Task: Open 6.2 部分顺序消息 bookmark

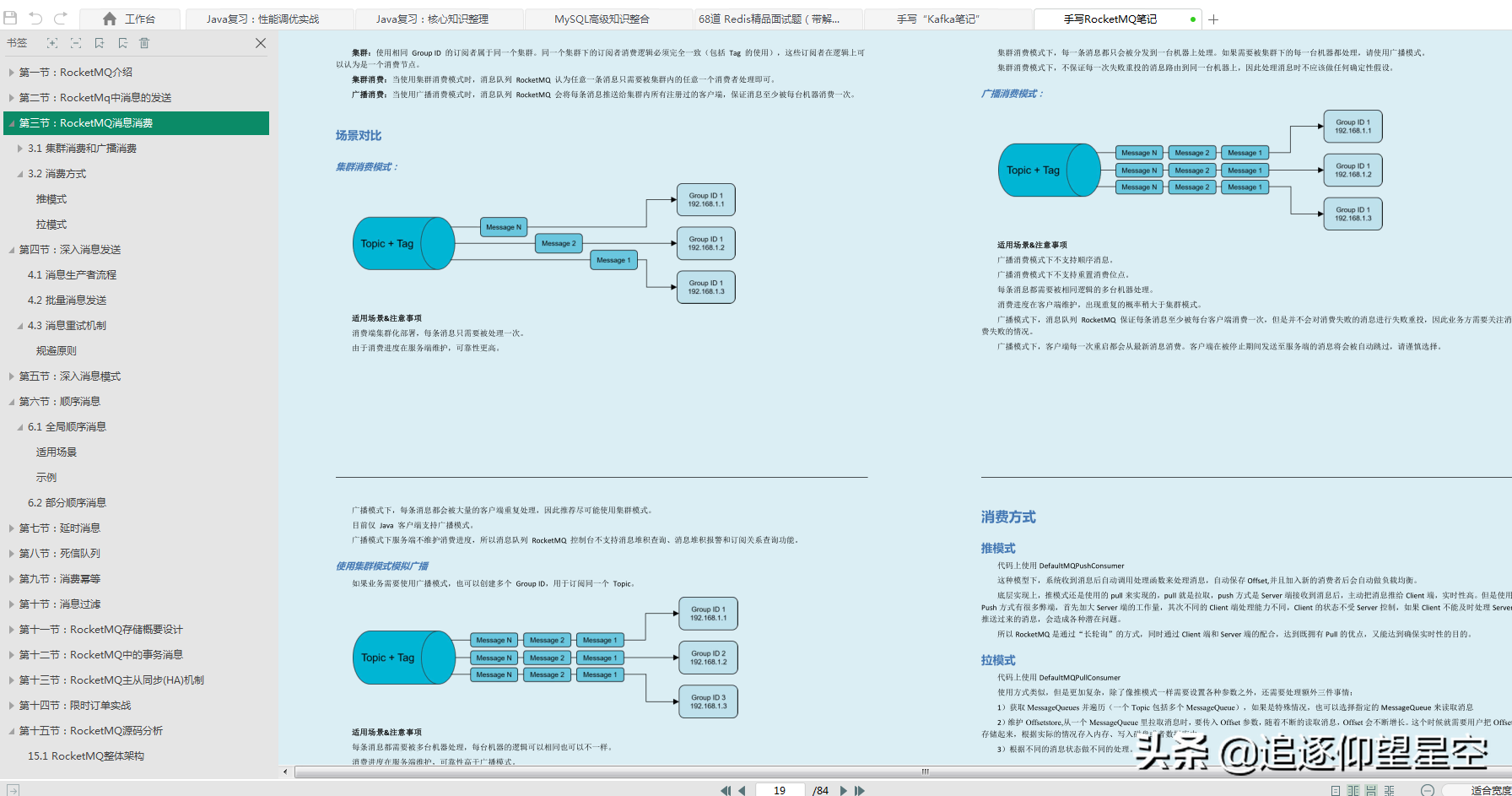Action: point(67,503)
